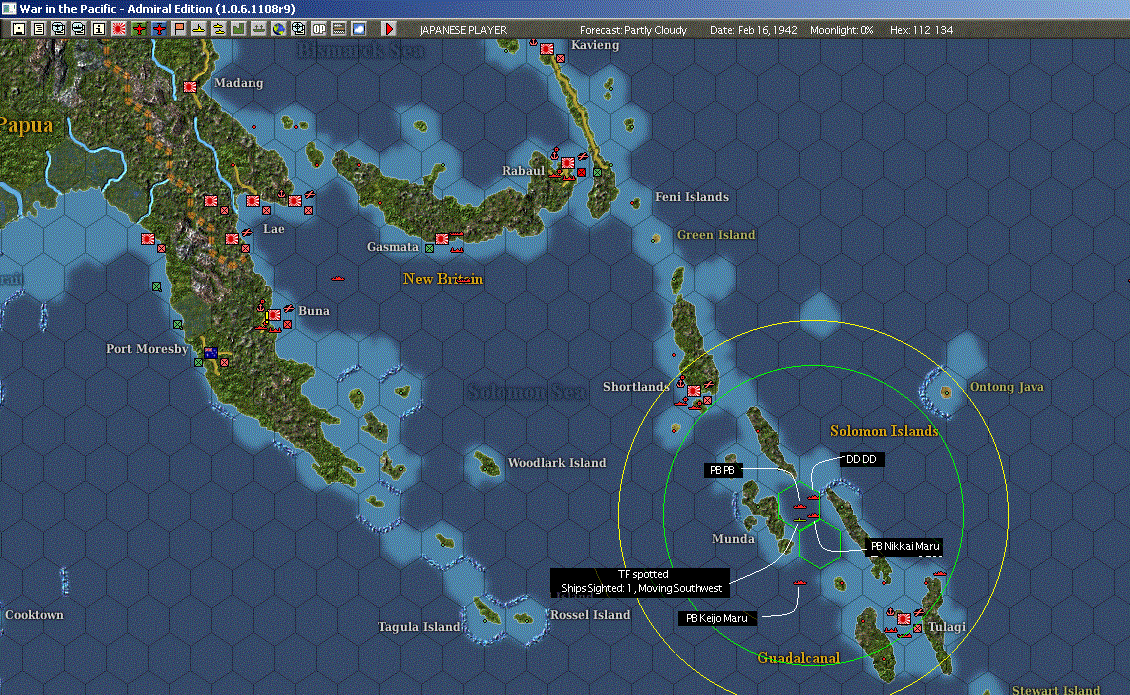Image resolution: width=1130 pixels, height=695 pixels.
Task: Click the Tagula Island map label
Action: (419, 627)
